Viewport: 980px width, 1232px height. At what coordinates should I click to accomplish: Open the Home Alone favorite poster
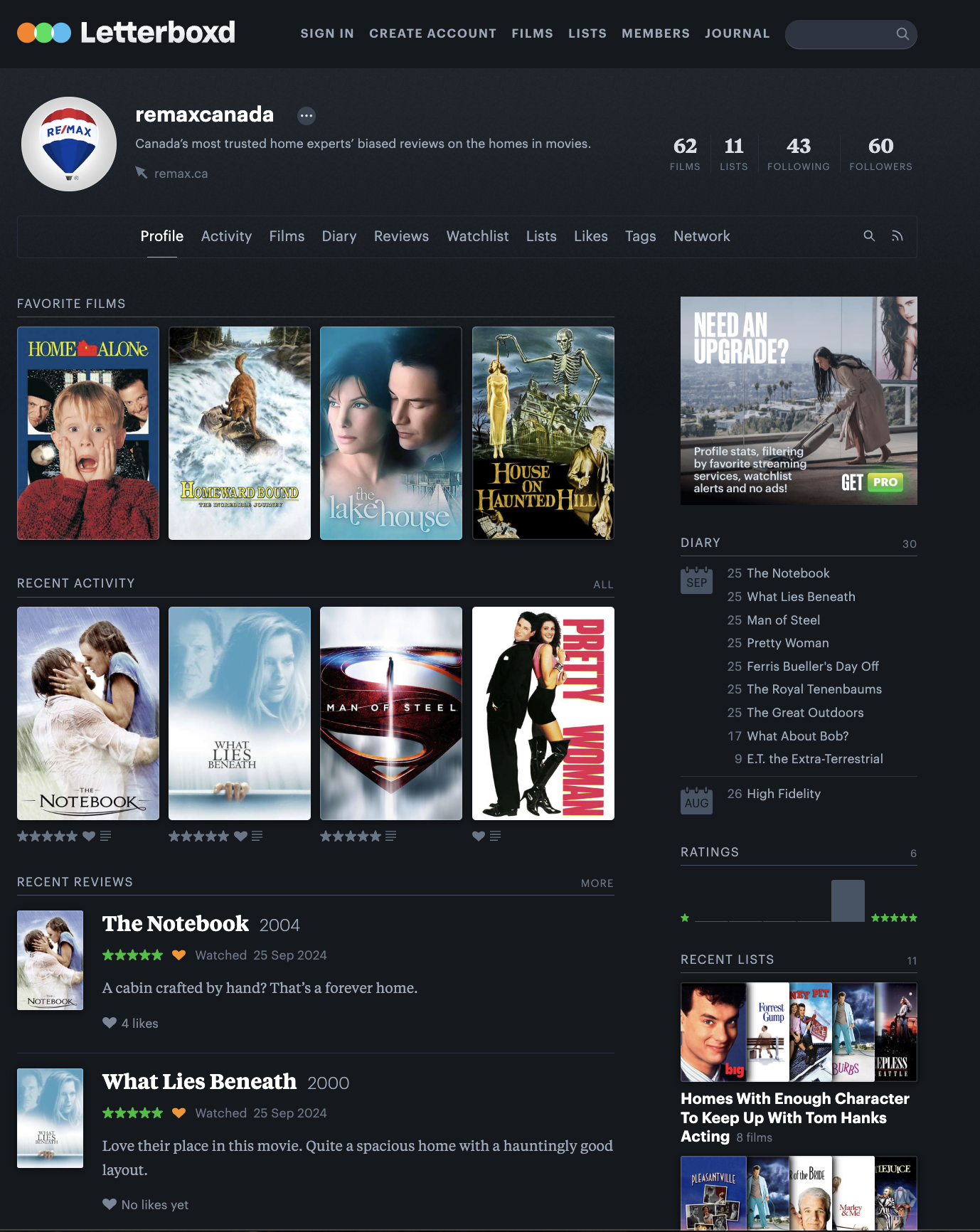[x=88, y=433]
